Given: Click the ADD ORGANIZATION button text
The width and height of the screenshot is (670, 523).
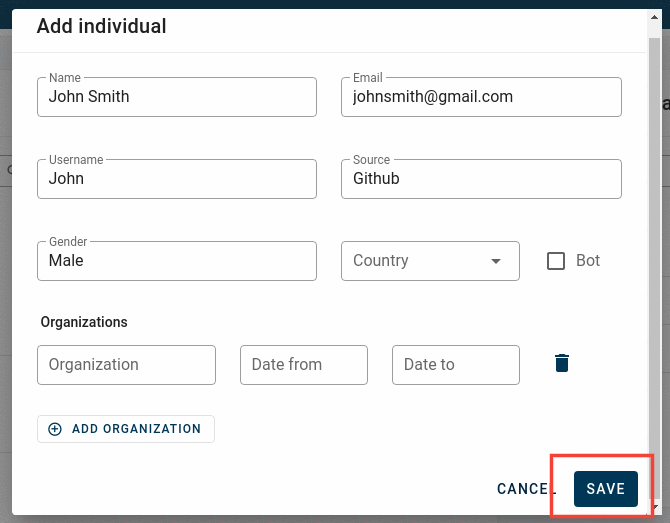Looking at the screenshot, I should (x=136, y=429).
